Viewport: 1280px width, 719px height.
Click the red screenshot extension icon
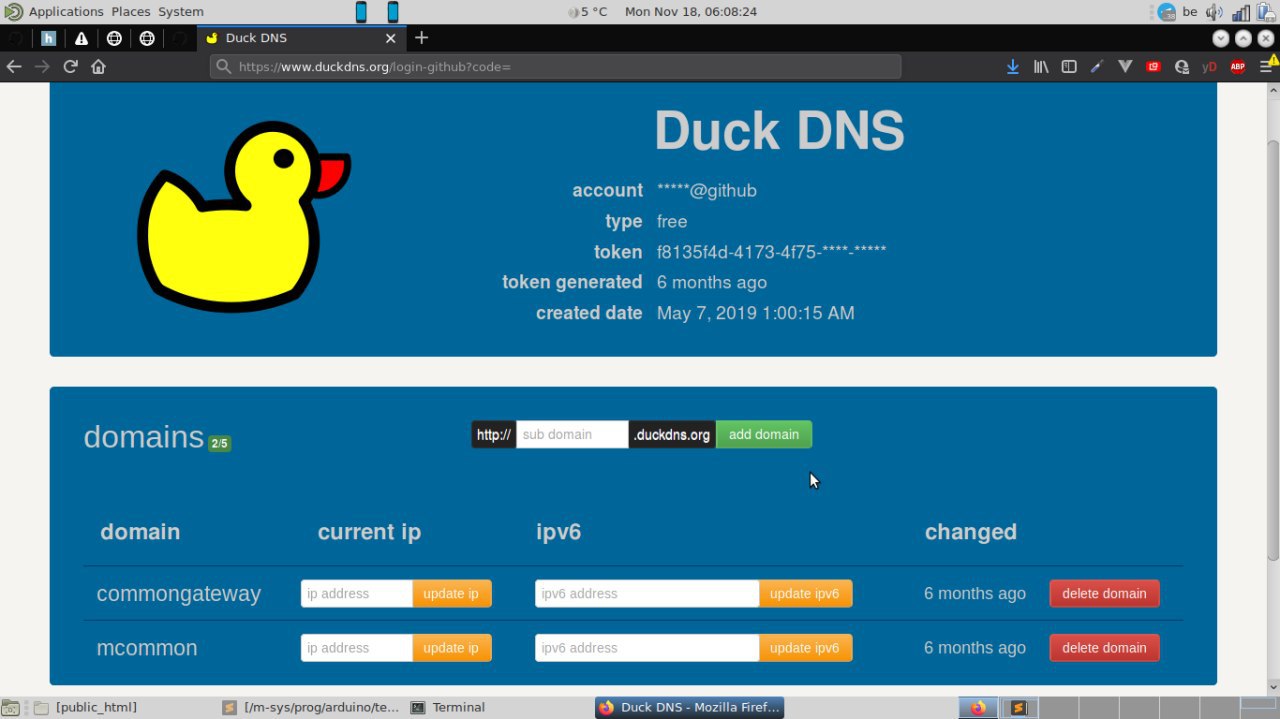(1153, 67)
